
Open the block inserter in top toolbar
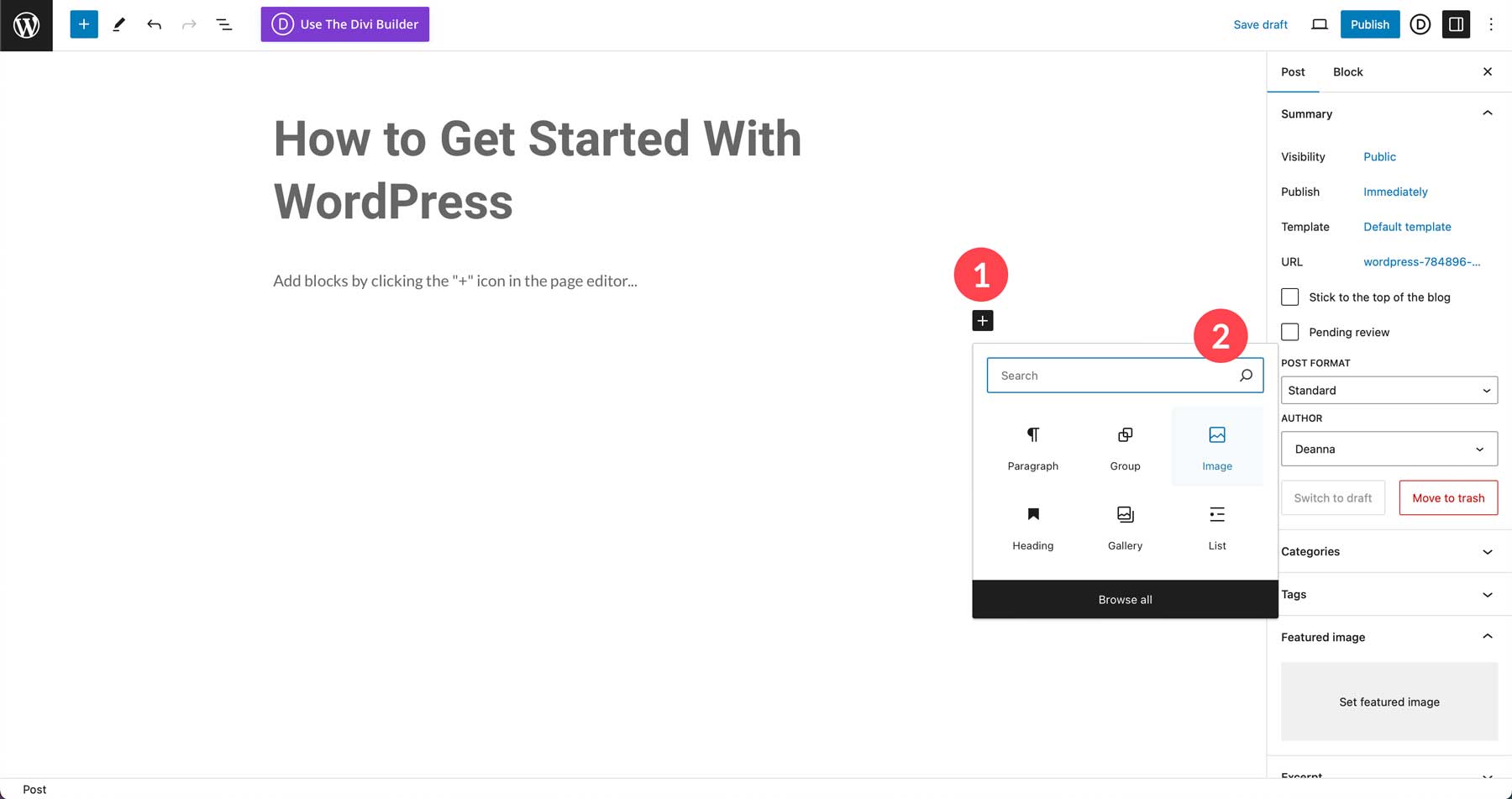point(84,24)
